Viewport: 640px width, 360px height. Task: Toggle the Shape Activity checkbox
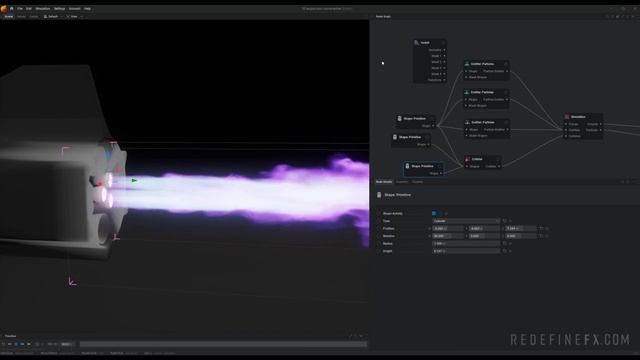[434, 213]
